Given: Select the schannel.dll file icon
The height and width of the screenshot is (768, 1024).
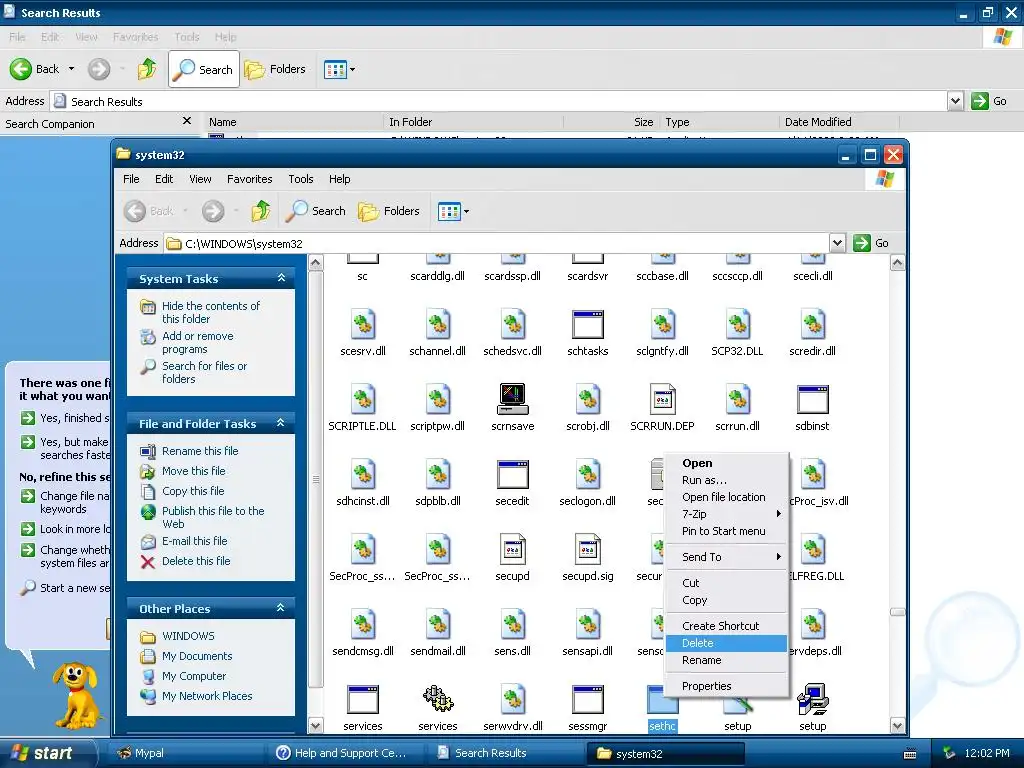Looking at the screenshot, I should [438, 325].
